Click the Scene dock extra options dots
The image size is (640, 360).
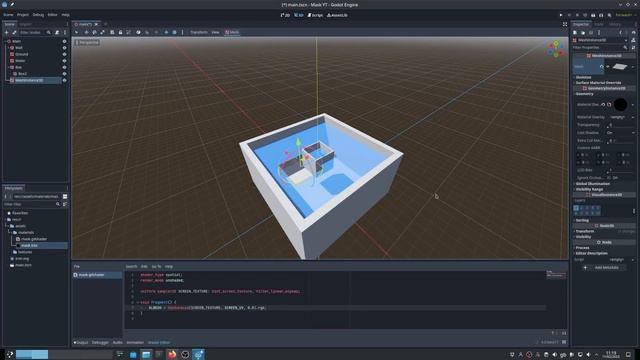click(x=65, y=32)
